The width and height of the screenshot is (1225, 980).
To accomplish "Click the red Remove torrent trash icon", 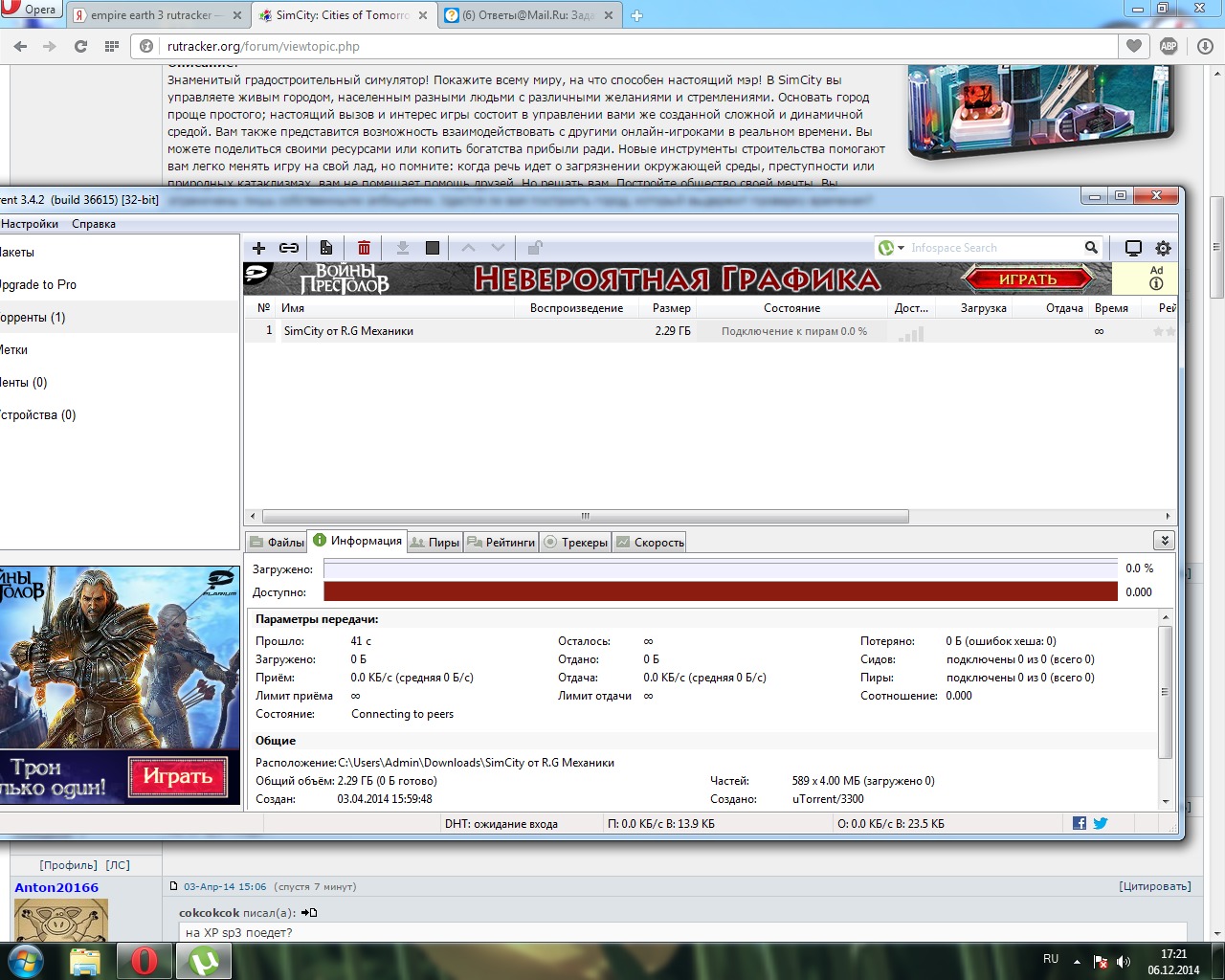I will (x=364, y=248).
